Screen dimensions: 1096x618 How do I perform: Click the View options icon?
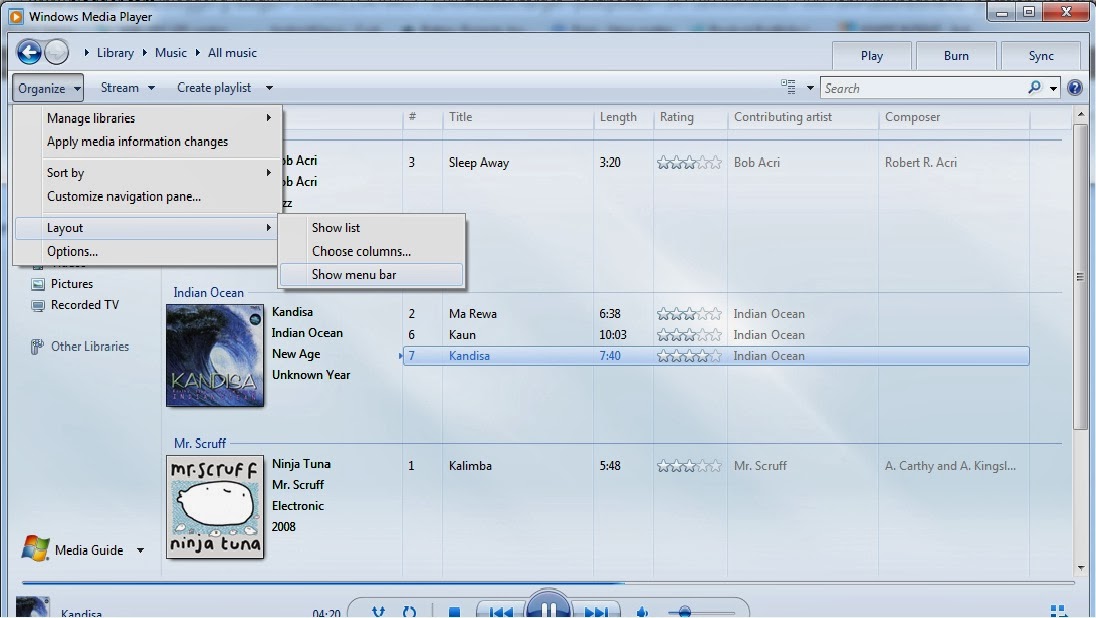(x=788, y=87)
